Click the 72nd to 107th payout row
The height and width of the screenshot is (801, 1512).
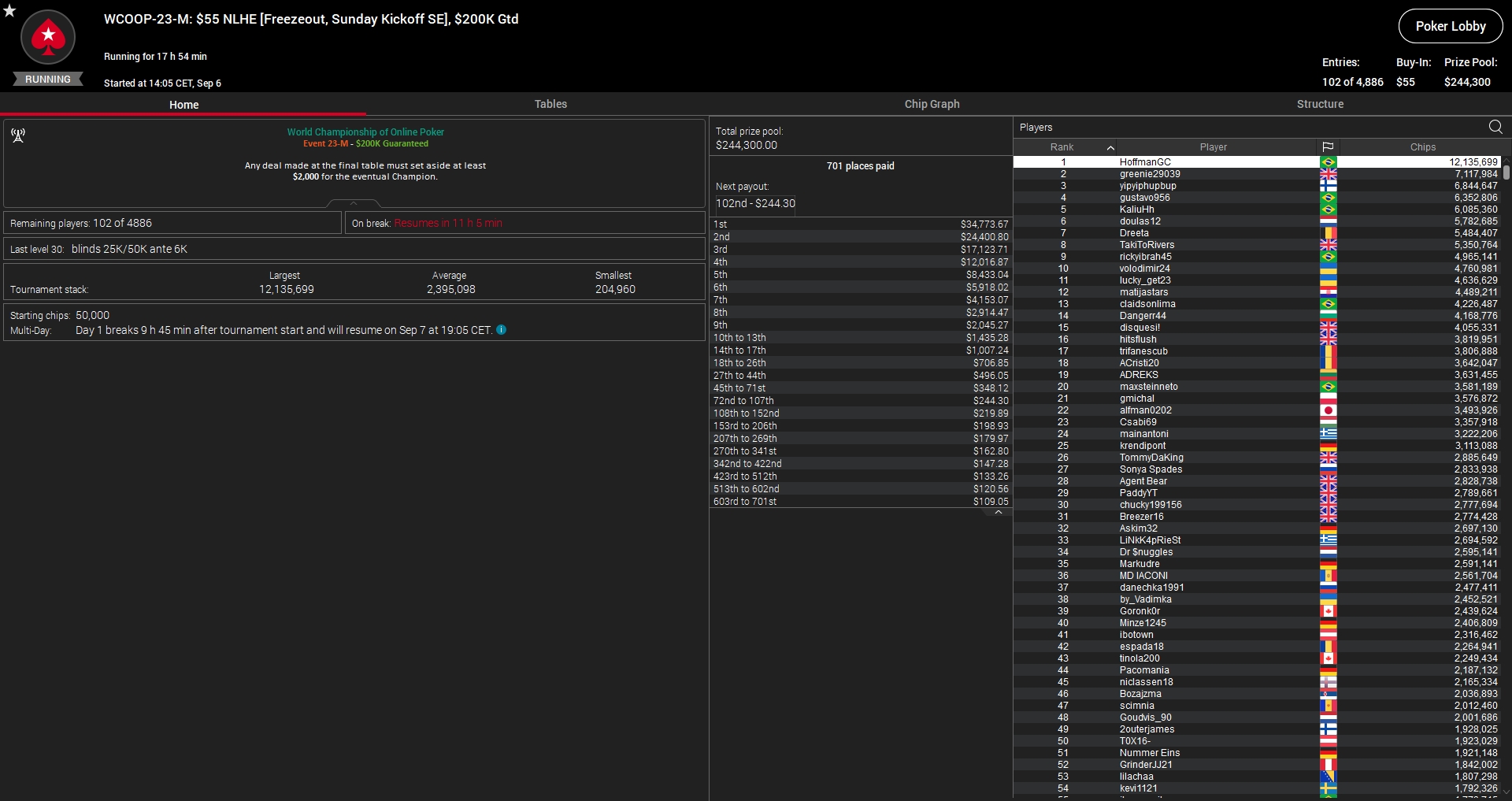pyautogui.click(x=861, y=401)
